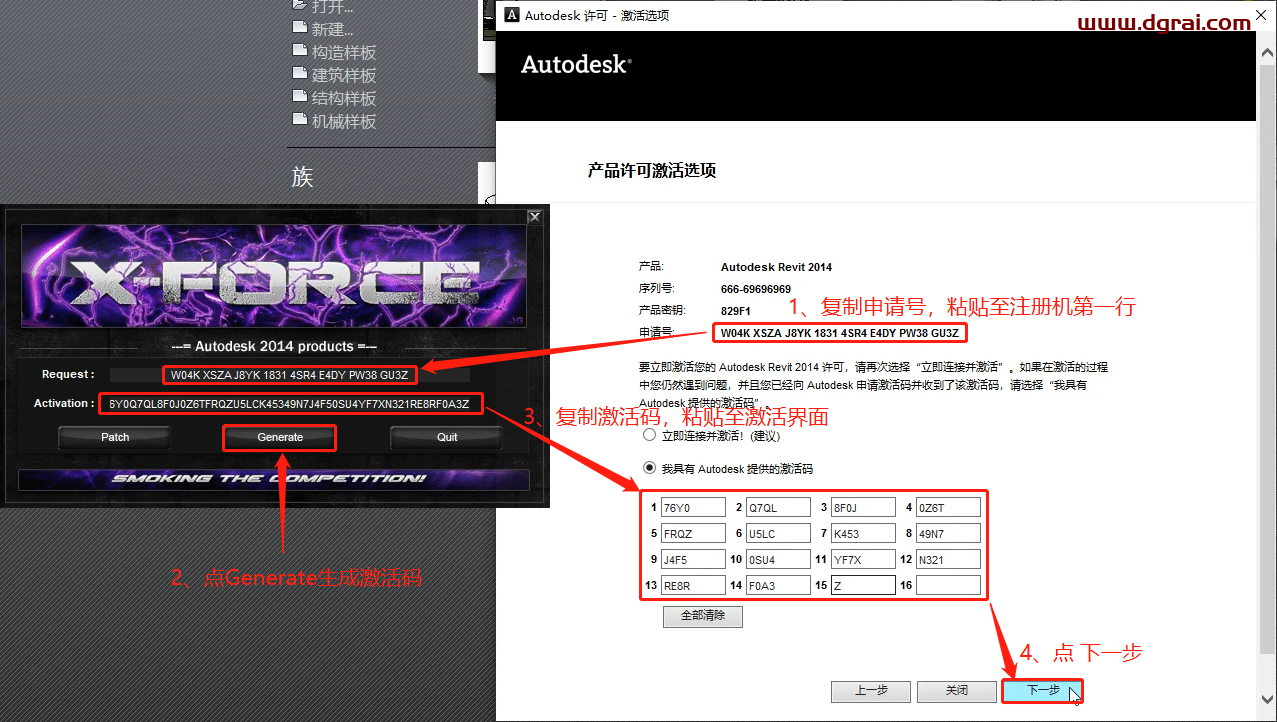This screenshot has width=1277, height=722.
Task: Click the Request field in X-Force
Action: (x=290, y=375)
